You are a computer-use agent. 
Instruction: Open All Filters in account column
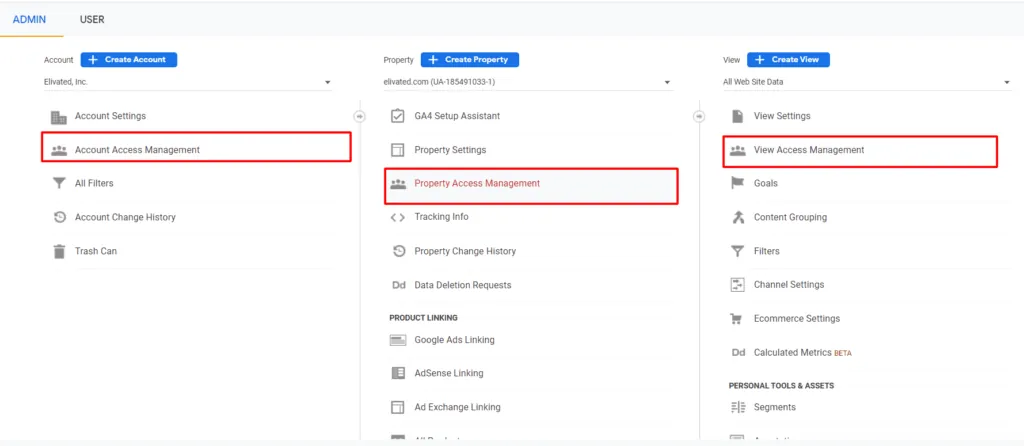coord(94,183)
